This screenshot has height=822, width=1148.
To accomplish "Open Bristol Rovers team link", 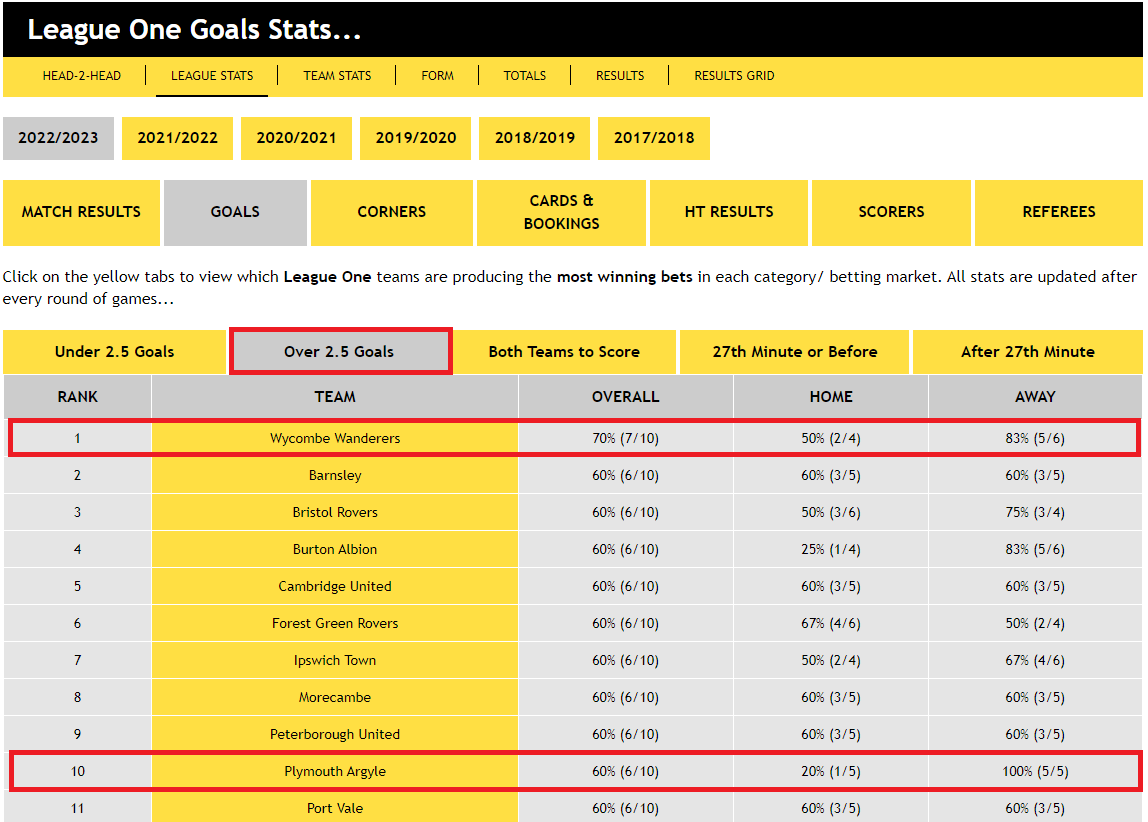I will coord(335,512).
